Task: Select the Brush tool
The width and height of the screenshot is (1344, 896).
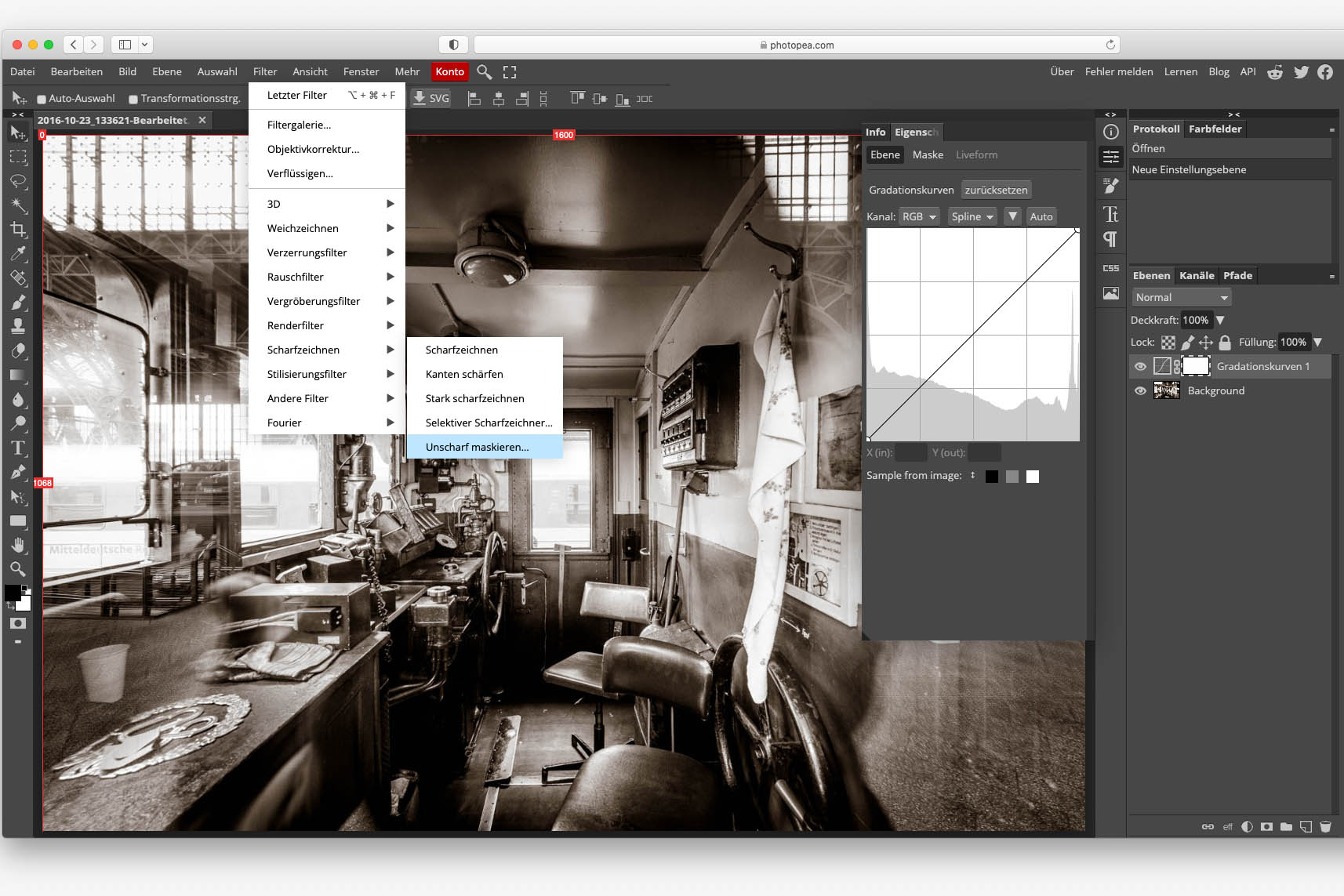Action: tap(19, 303)
